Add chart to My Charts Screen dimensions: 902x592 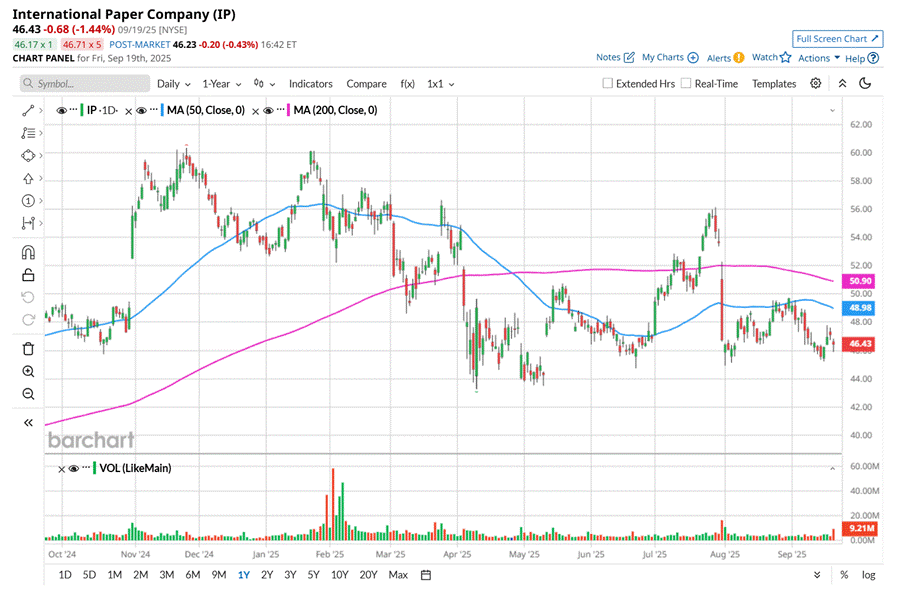point(670,57)
